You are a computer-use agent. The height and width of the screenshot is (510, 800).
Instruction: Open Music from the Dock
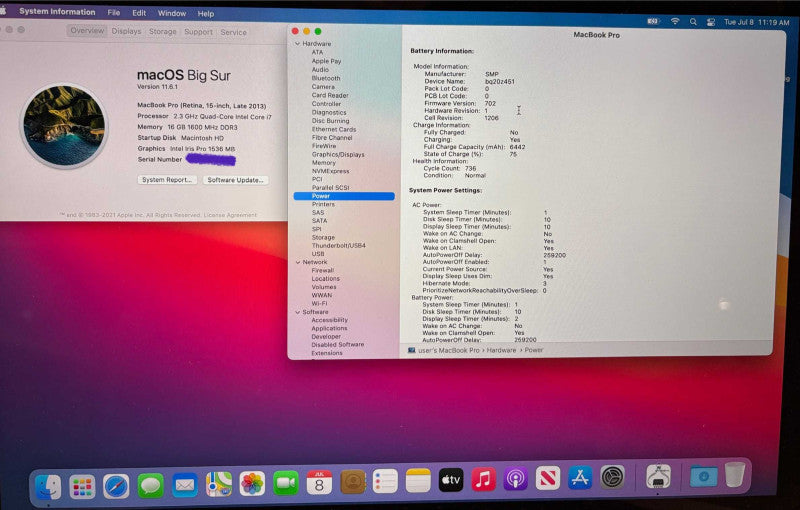(483, 479)
